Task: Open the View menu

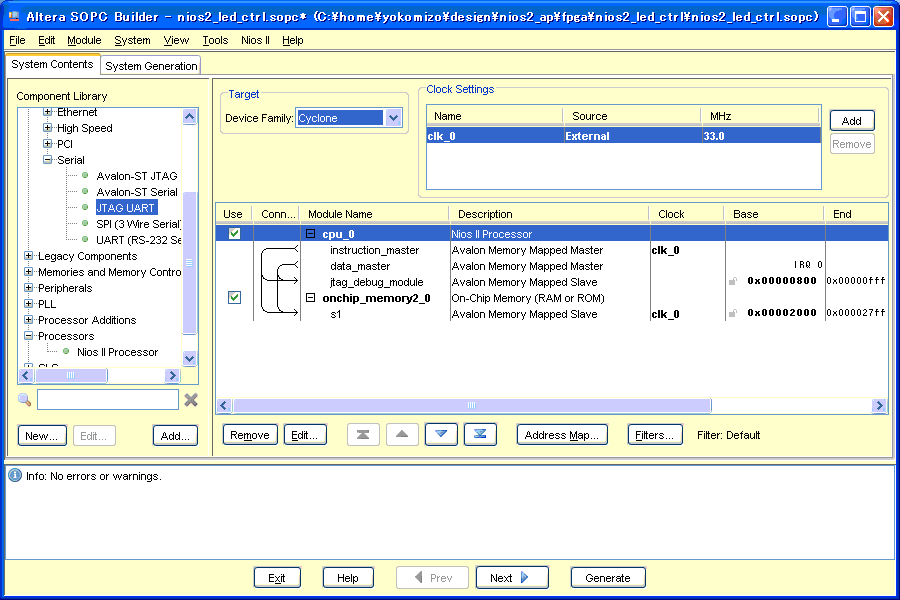Action: pos(176,40)
